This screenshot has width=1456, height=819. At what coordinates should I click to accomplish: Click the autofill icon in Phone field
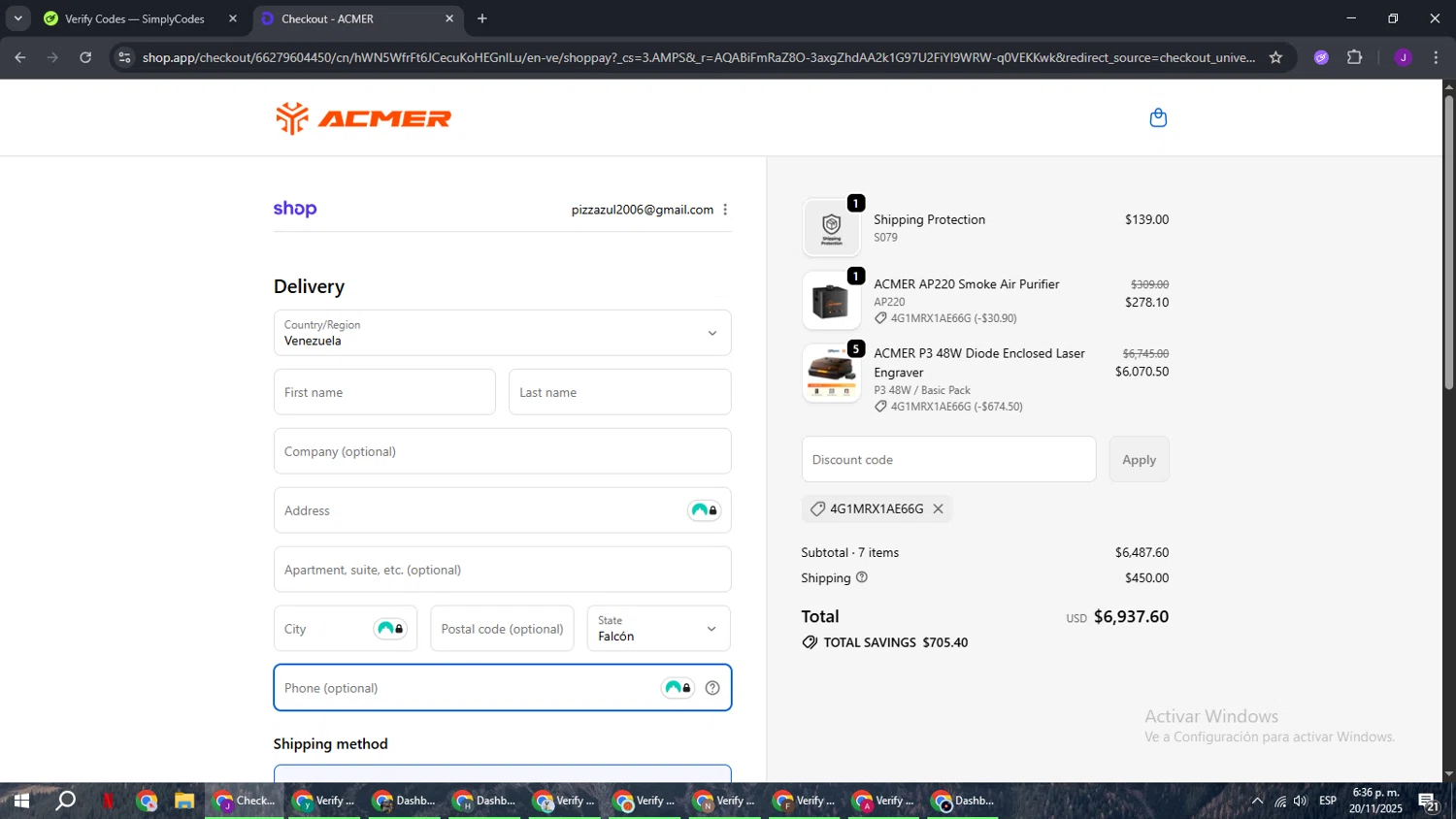pos(678,688)
